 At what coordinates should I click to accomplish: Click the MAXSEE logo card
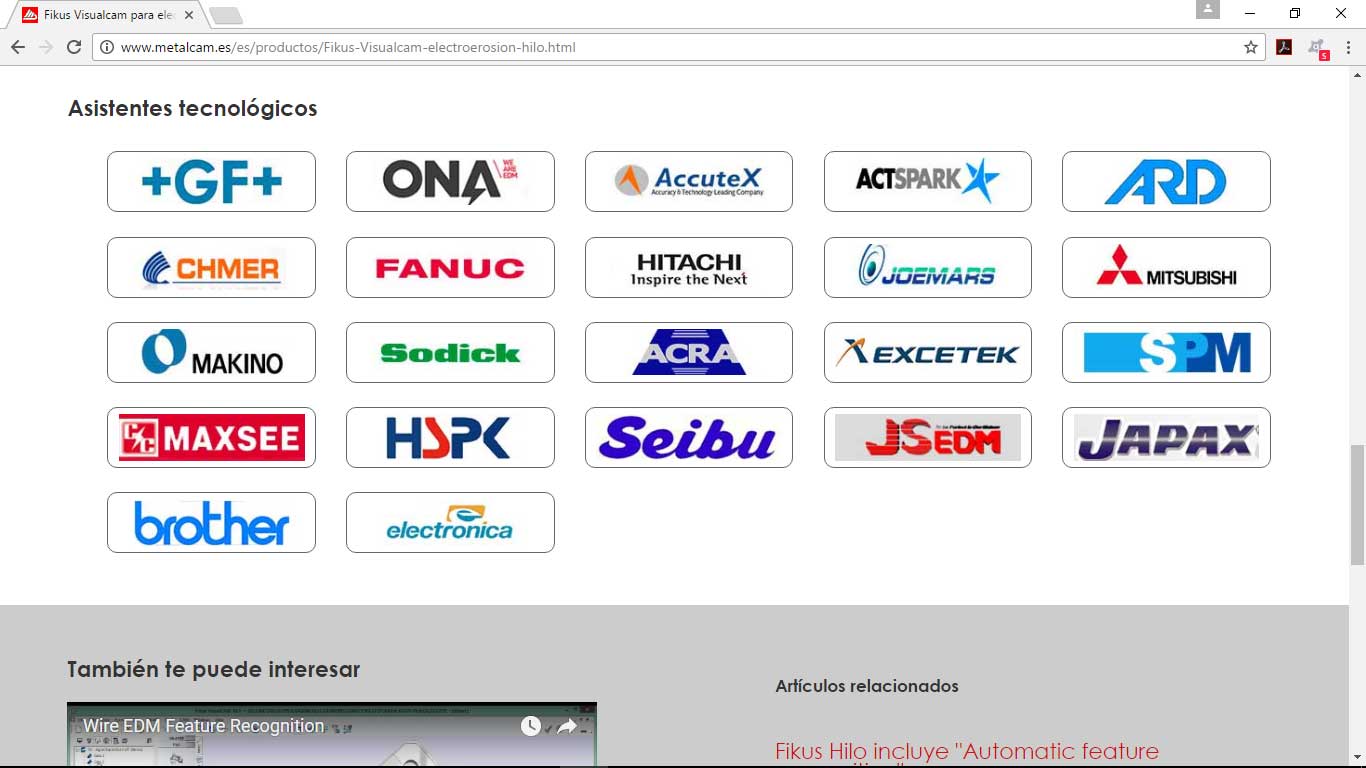(211, 437)
